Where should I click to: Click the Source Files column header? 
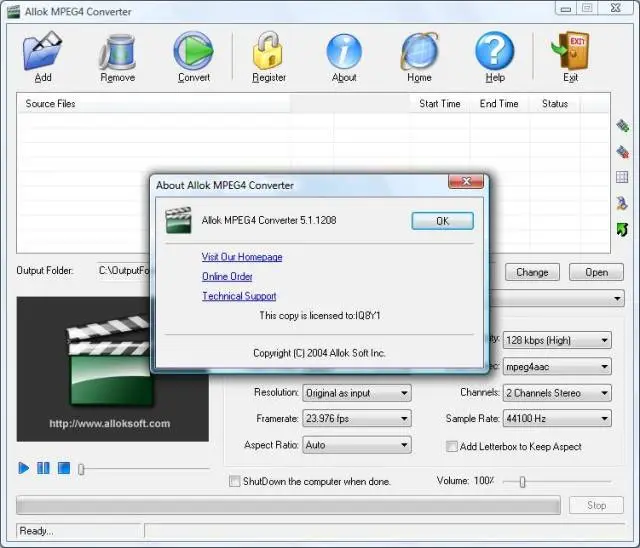[x=153, y=104]
